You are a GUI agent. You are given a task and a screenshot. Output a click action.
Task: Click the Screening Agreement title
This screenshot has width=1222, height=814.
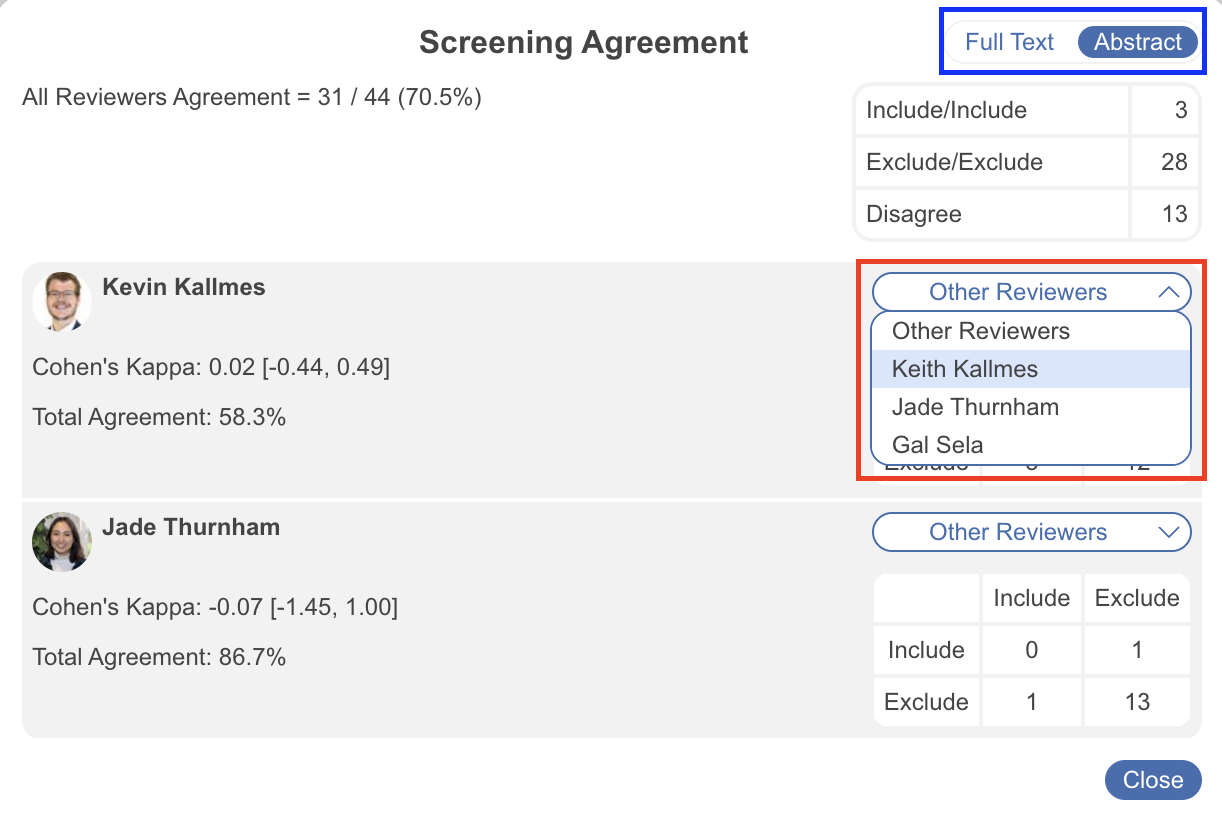coord(582,42)
